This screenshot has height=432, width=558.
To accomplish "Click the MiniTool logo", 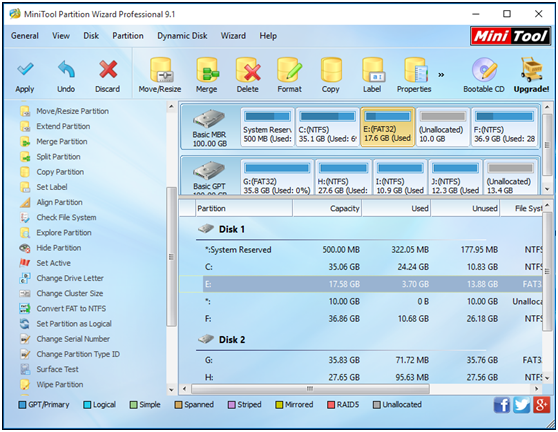I will coord(510,36).
